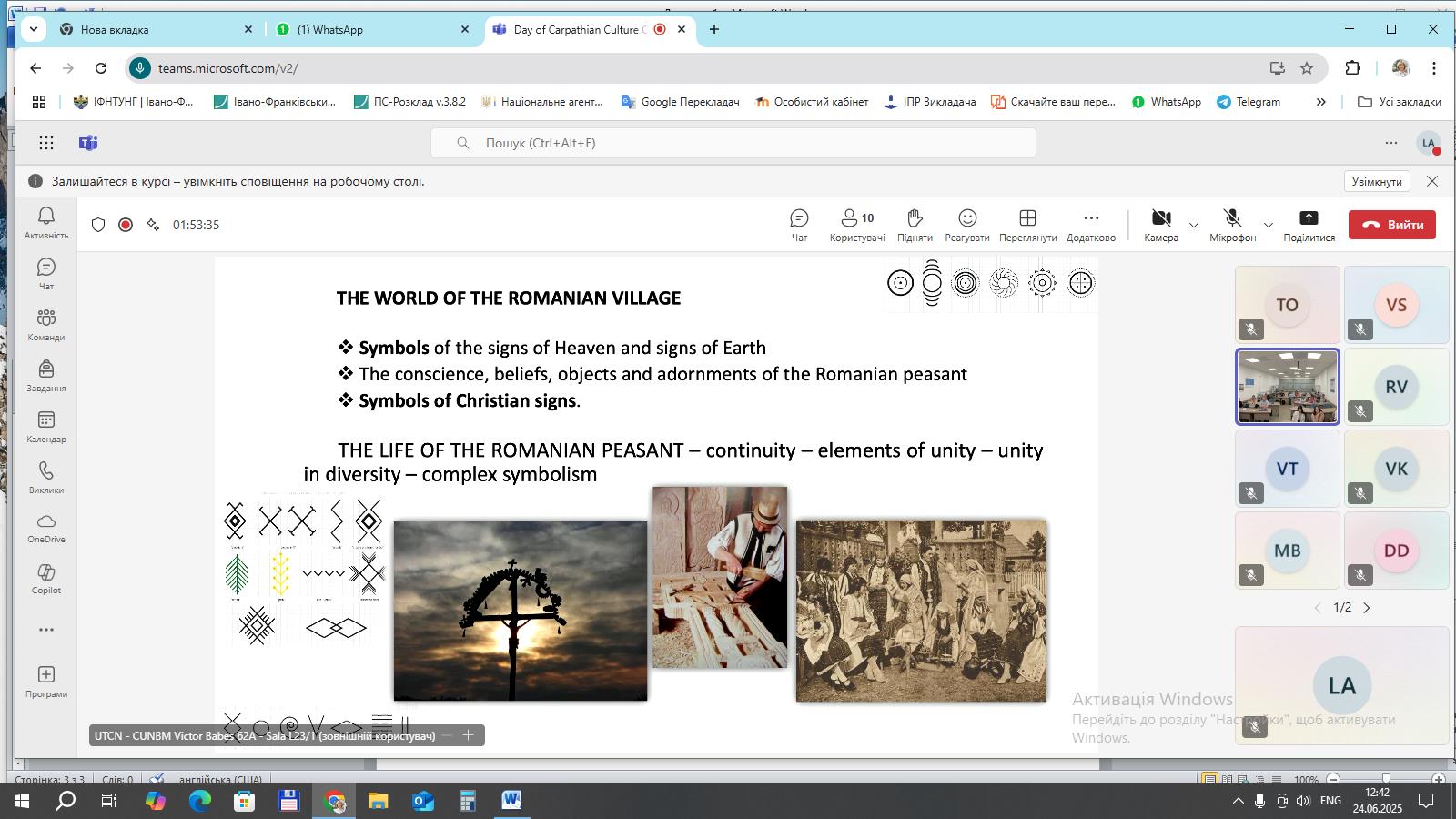Show hidden system tray icons
This screenshot has height=819, width=1456.
[x=1238, y=801]
